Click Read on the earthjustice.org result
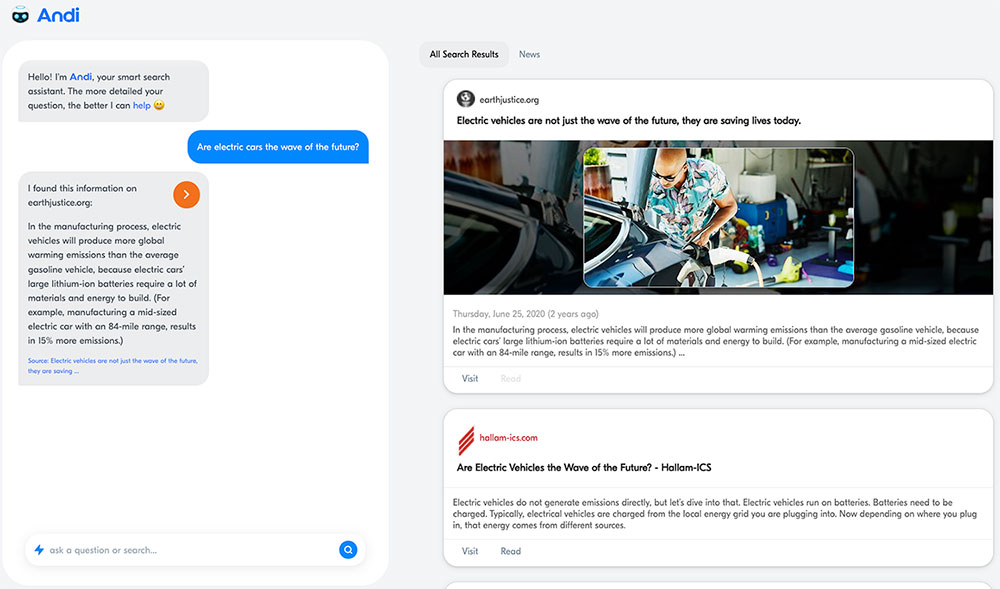This screenshot has height=589, width=1000. tap(510, 379)
